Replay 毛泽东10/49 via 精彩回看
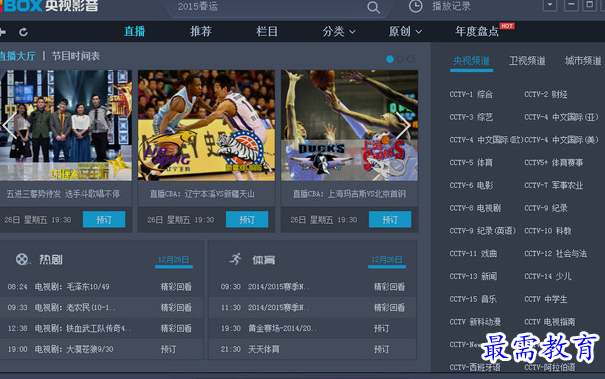 [176, 287]
